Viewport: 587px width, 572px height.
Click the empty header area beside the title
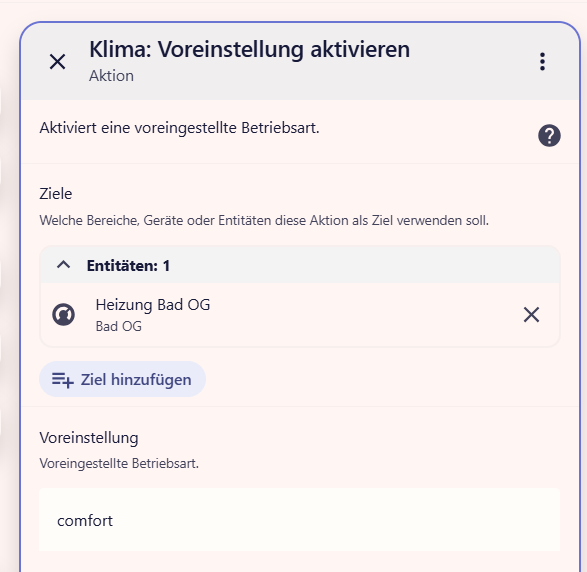[472, 62]
